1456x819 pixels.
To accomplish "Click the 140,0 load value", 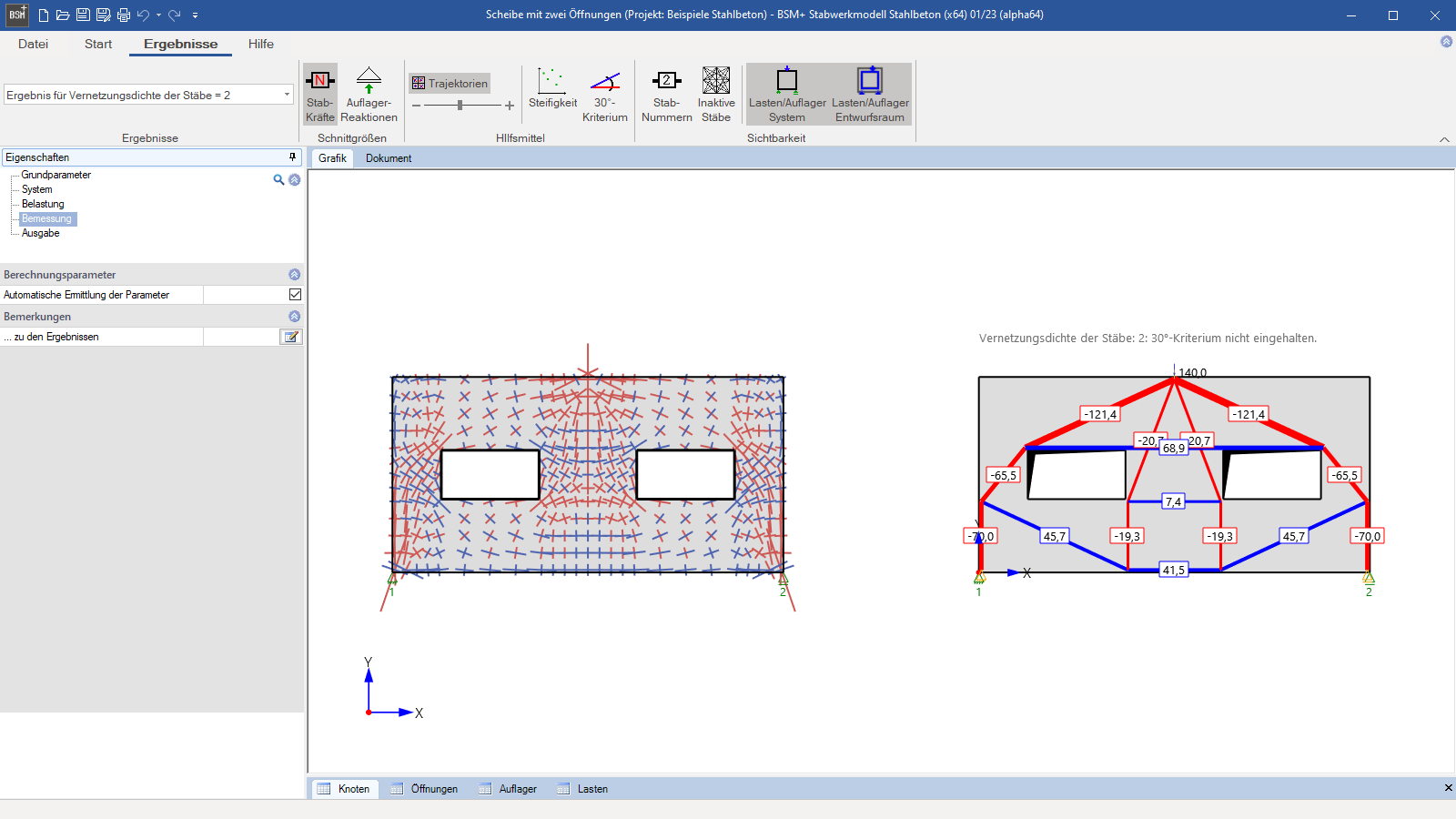I will click(x=1193, y=372).
